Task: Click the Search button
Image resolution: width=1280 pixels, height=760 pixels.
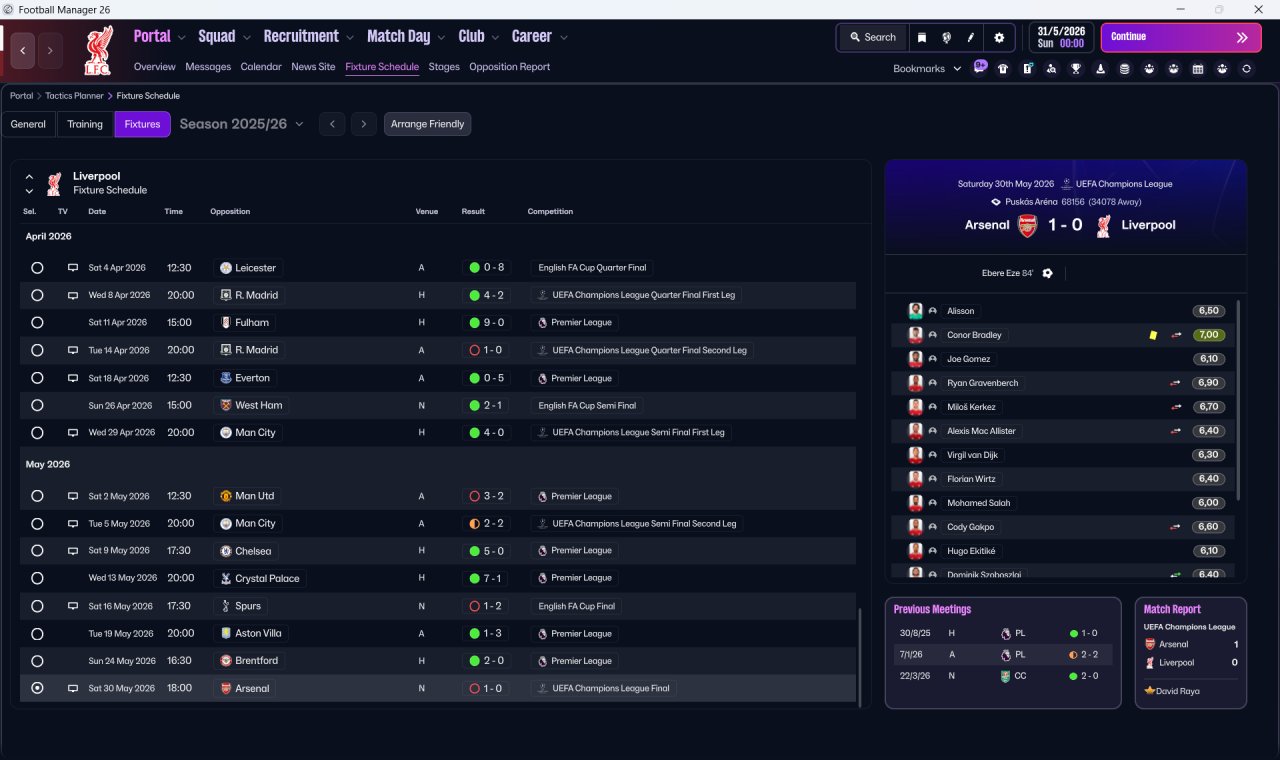Action: tap(873, 37)
